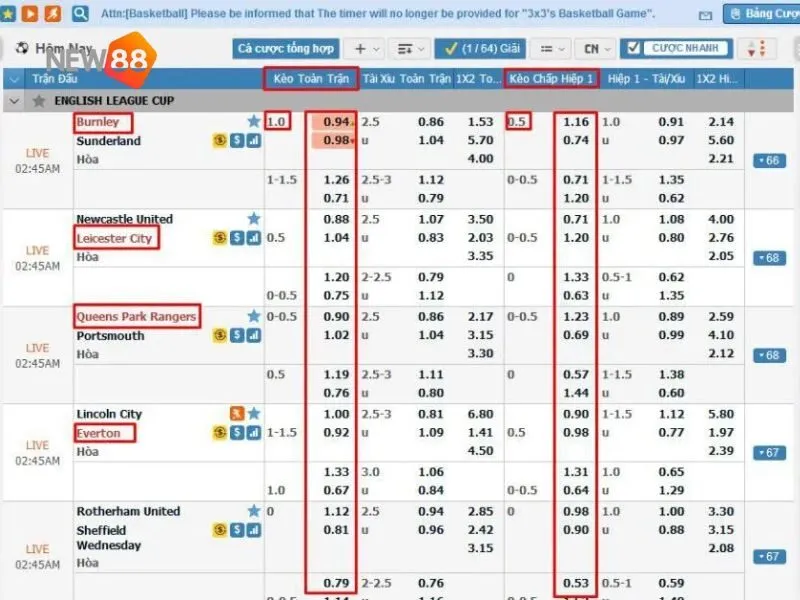Favorite the Newcastle United match star
800x600 pixels.
tap(254, 219)
